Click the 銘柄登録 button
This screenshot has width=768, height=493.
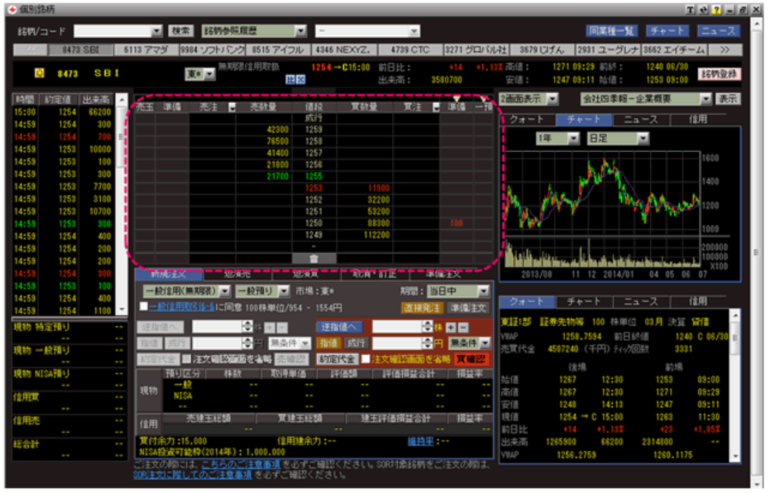click(x=719, y=74)
